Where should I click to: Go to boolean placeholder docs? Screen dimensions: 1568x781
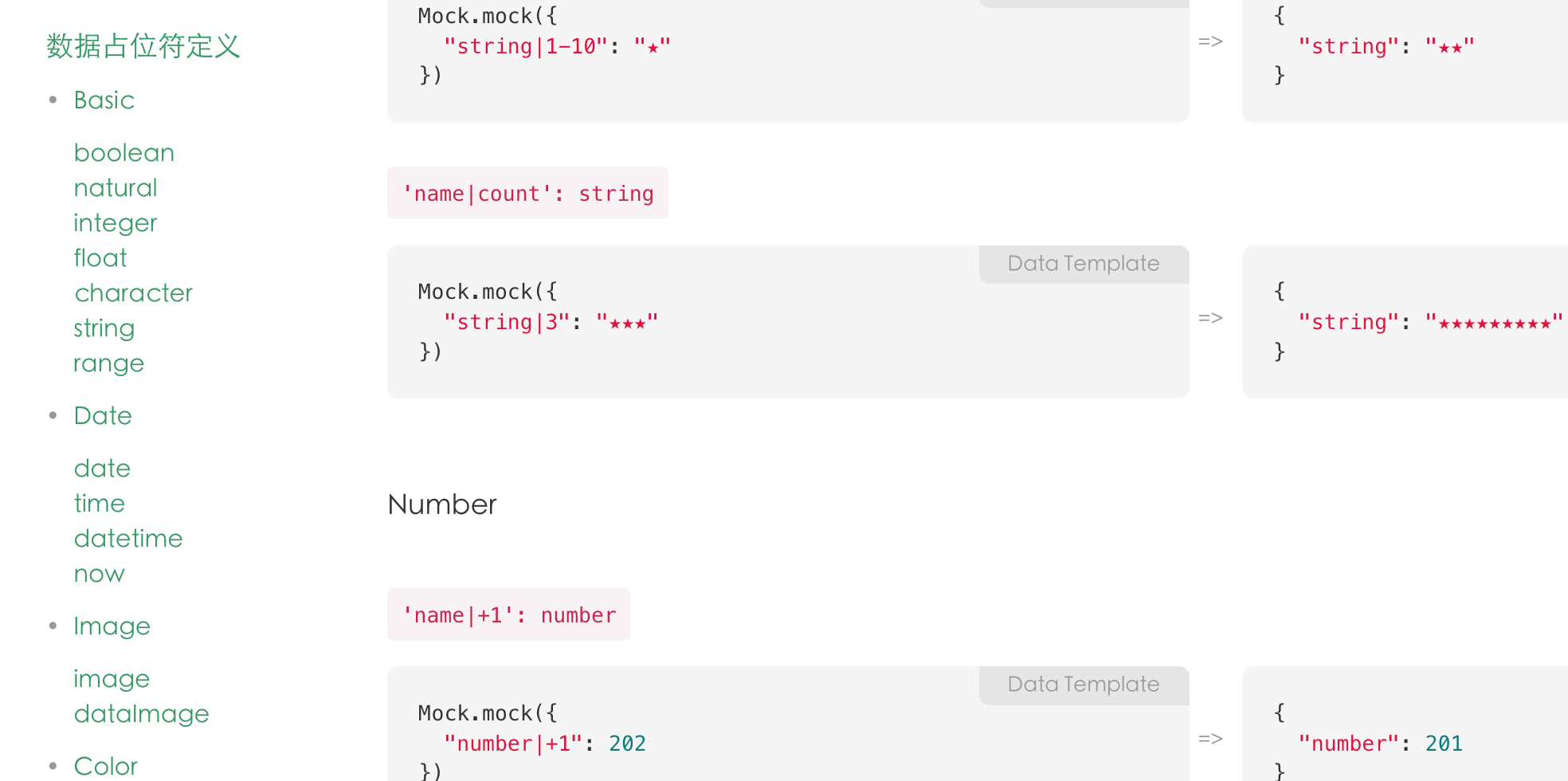coord(123,153)
